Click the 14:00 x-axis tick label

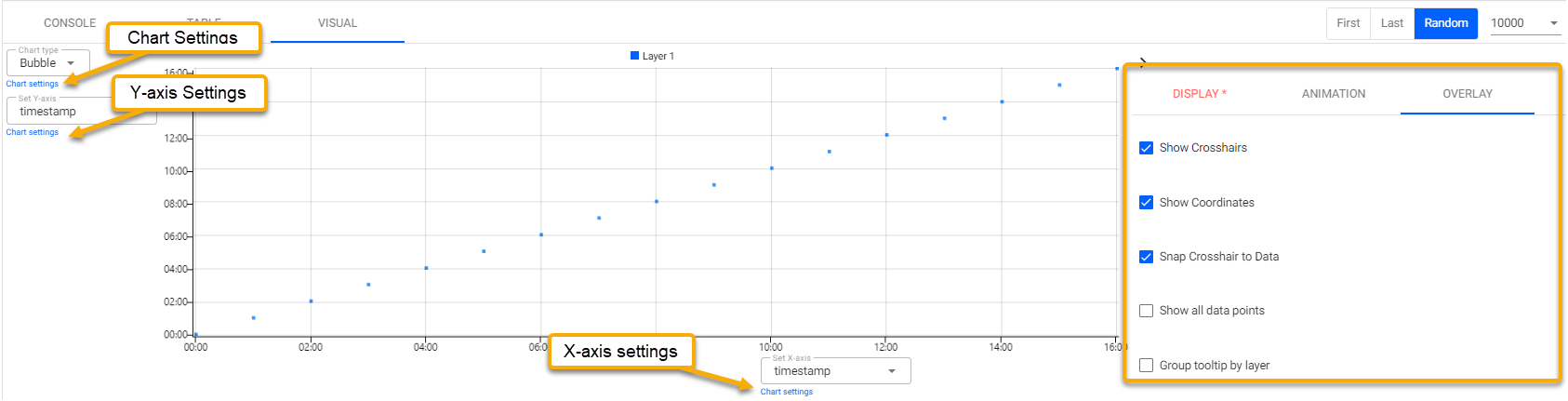pos(1001,347)
